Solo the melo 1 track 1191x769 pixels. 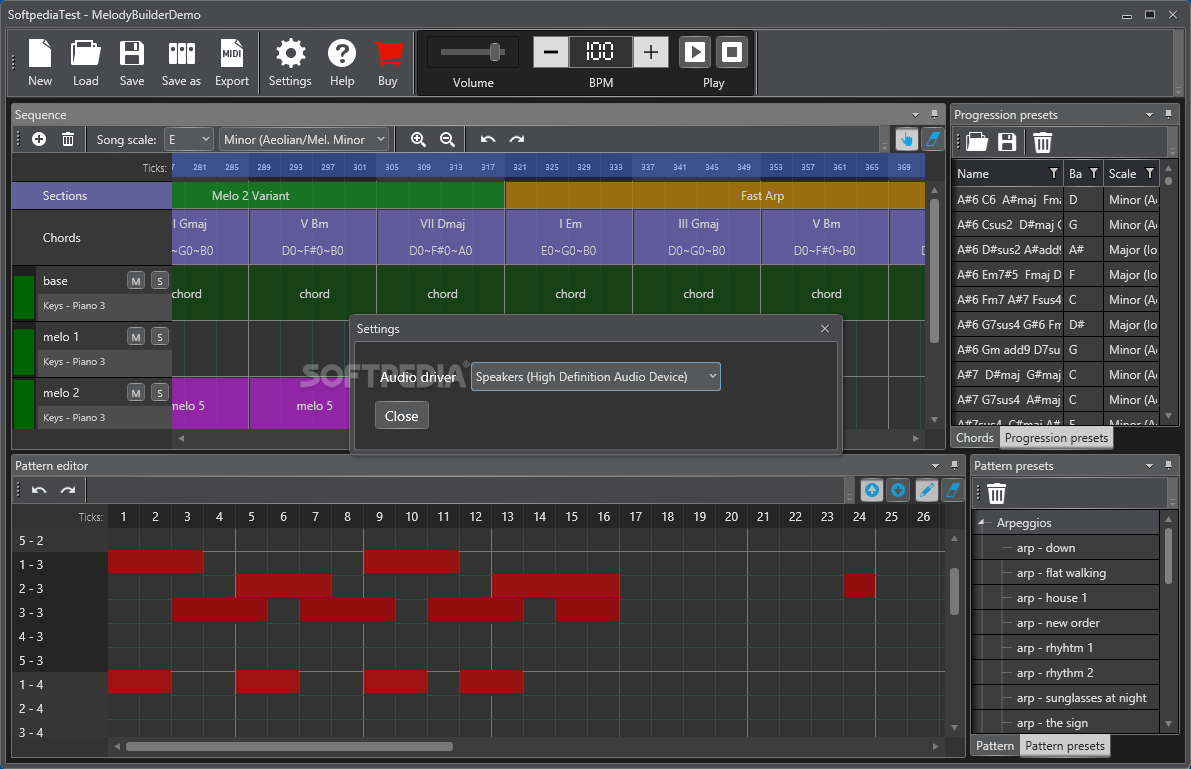160,337
